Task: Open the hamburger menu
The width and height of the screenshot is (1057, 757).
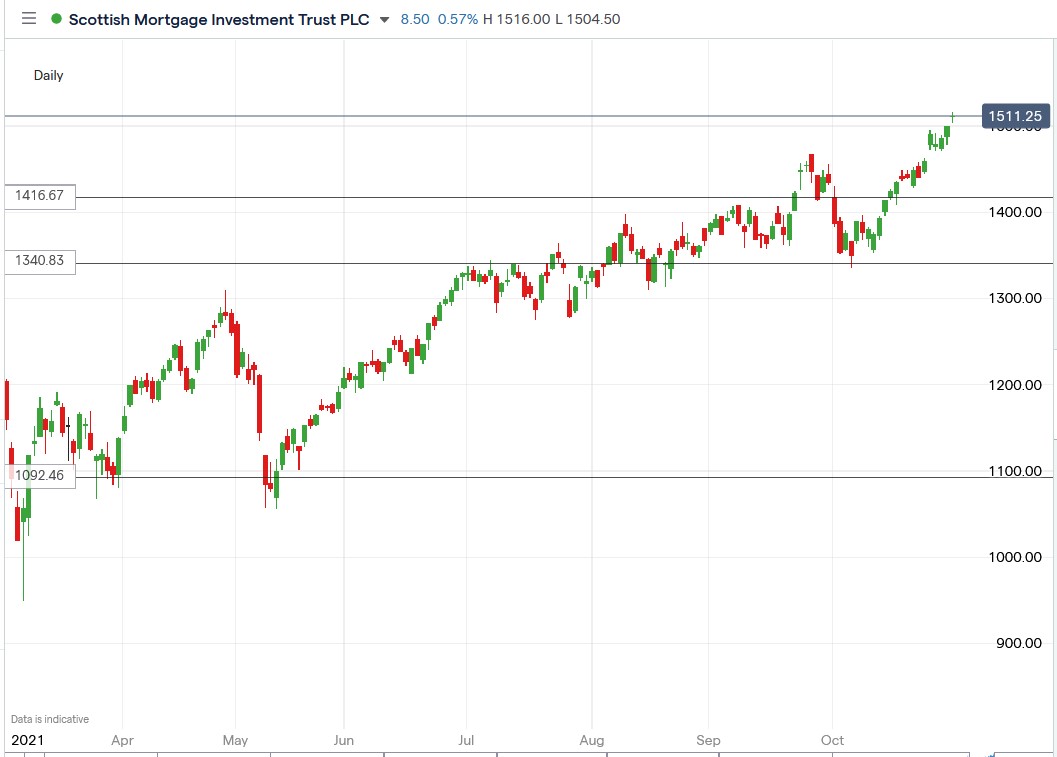Action: pyautogui.click(x=28, y=19)
